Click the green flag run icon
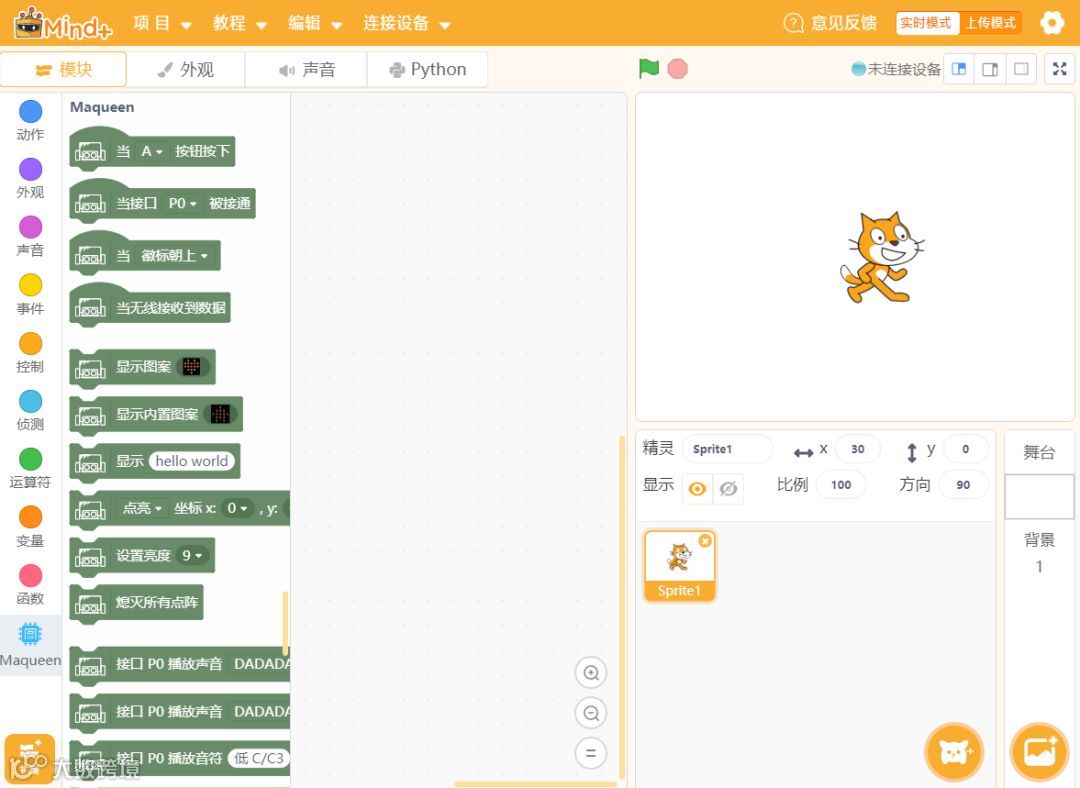 coord(649,69)
